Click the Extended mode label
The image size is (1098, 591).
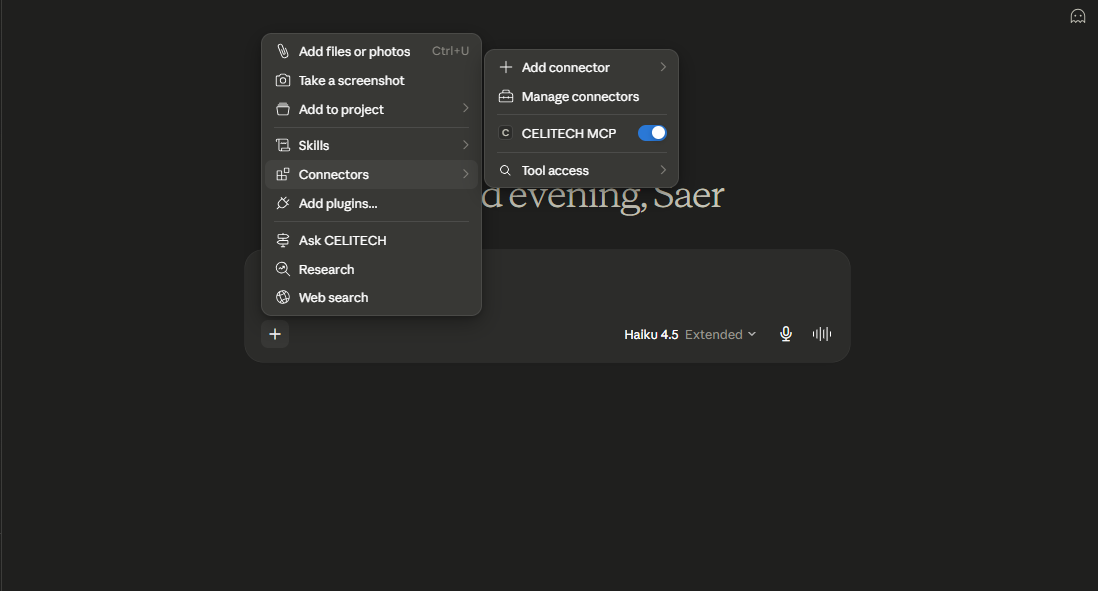[714, 334]
